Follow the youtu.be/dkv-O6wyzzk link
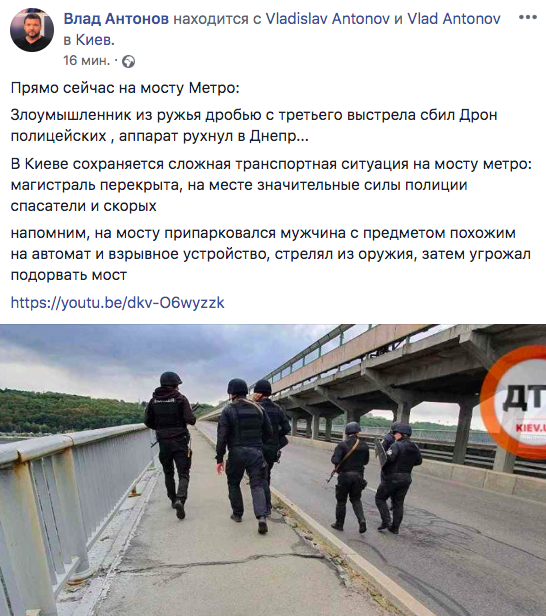The width and height of the screenshot is (546, 616). pyautogui.click(x=117, y=302)
